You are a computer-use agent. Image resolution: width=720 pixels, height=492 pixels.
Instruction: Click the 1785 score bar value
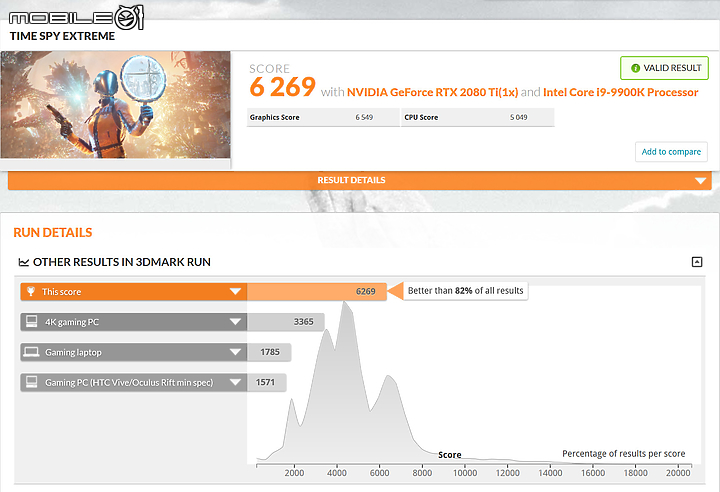click(270, 352)
